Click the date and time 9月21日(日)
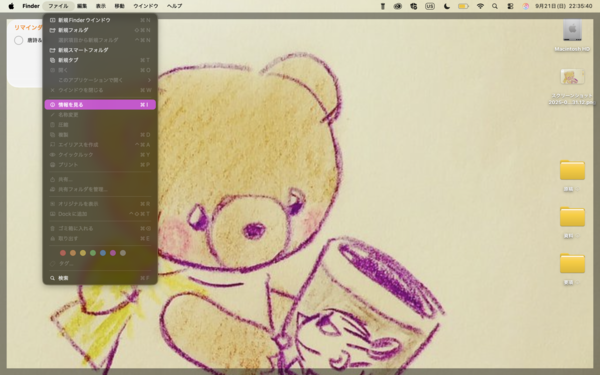 pyautogui.click(x=564, y=6)
